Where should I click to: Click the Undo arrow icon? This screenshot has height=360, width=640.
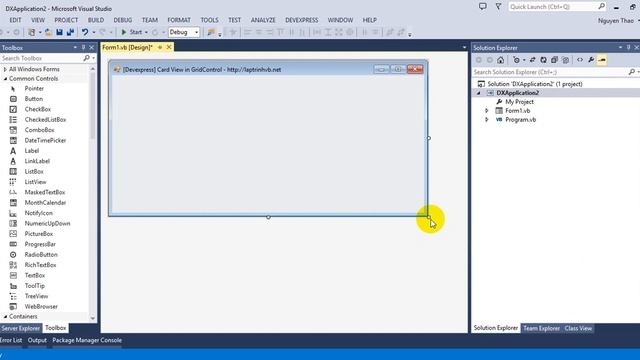[84, 32]
